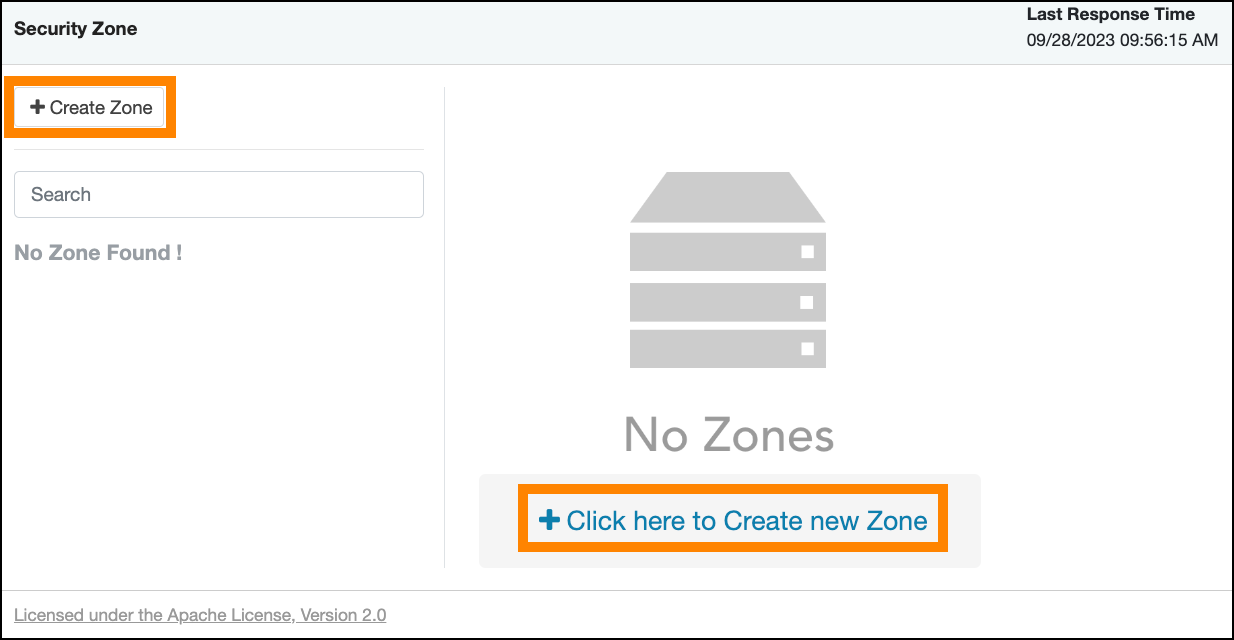Click the trapezoid top of the server icon
Image resolution: width=1234 pixels, height=640 pixels.
pos(727,198)
